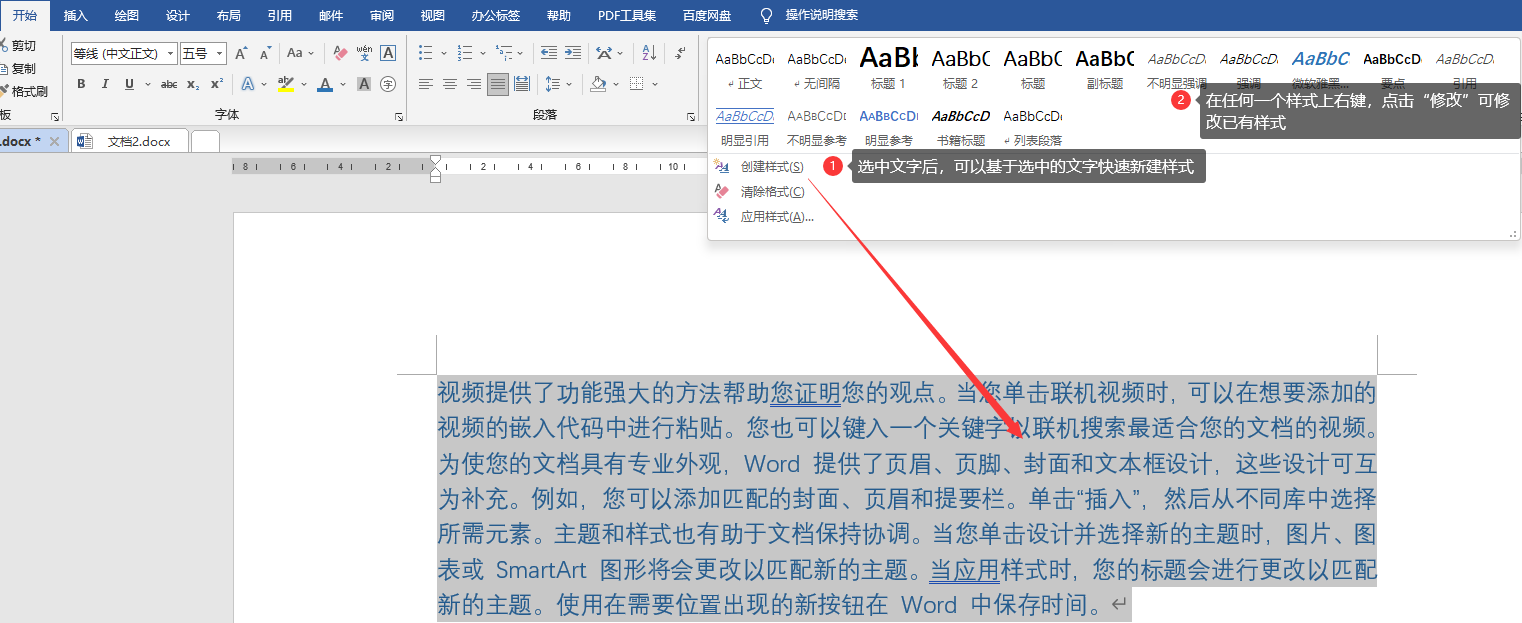Expand the bullet library arrow
The image size is (1522, 623).
click(x=444, y=54)
